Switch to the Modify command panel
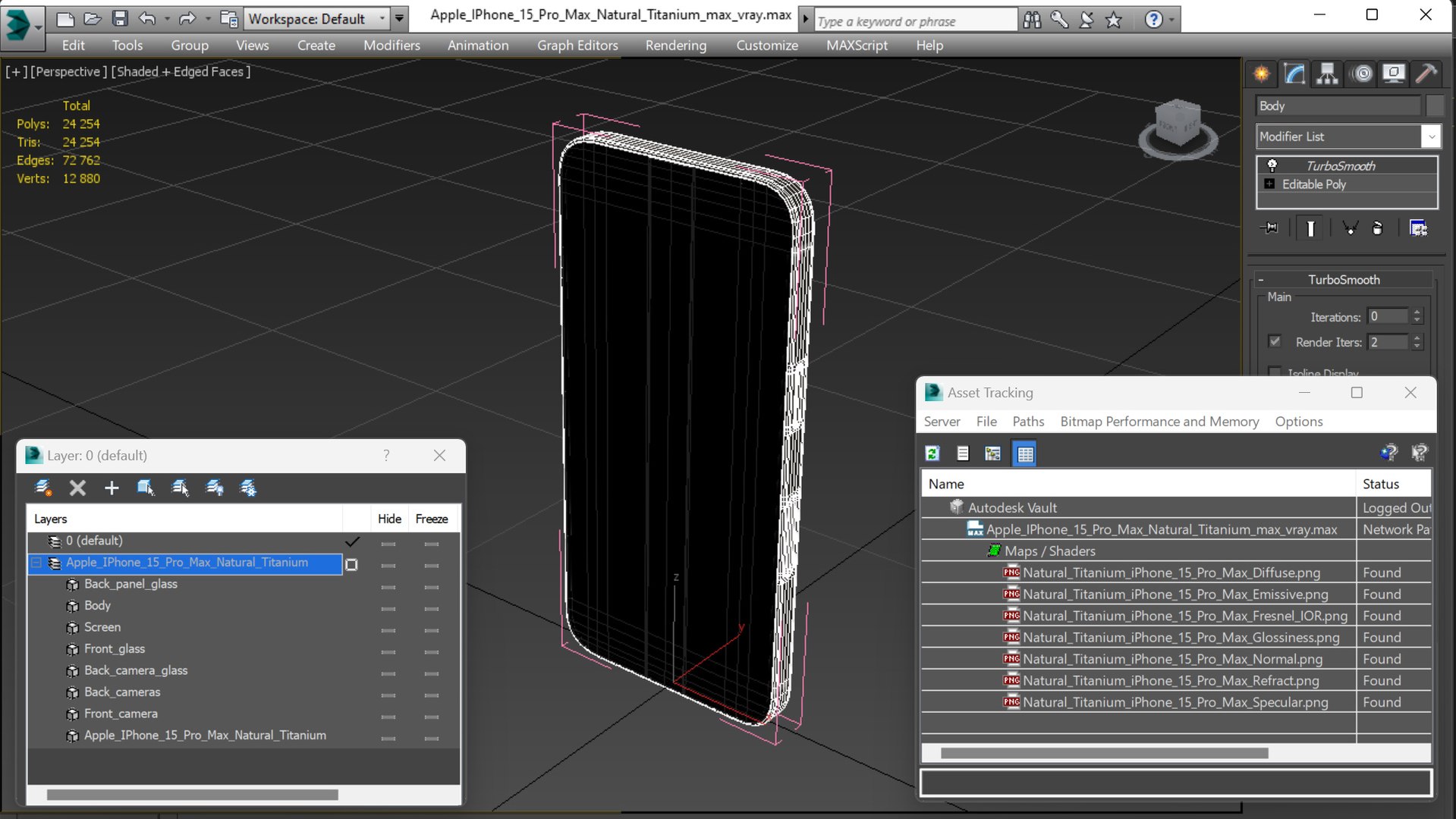Image resolution: width=1456 pixels, height=819 pixels. click(x=1294, y=74)
